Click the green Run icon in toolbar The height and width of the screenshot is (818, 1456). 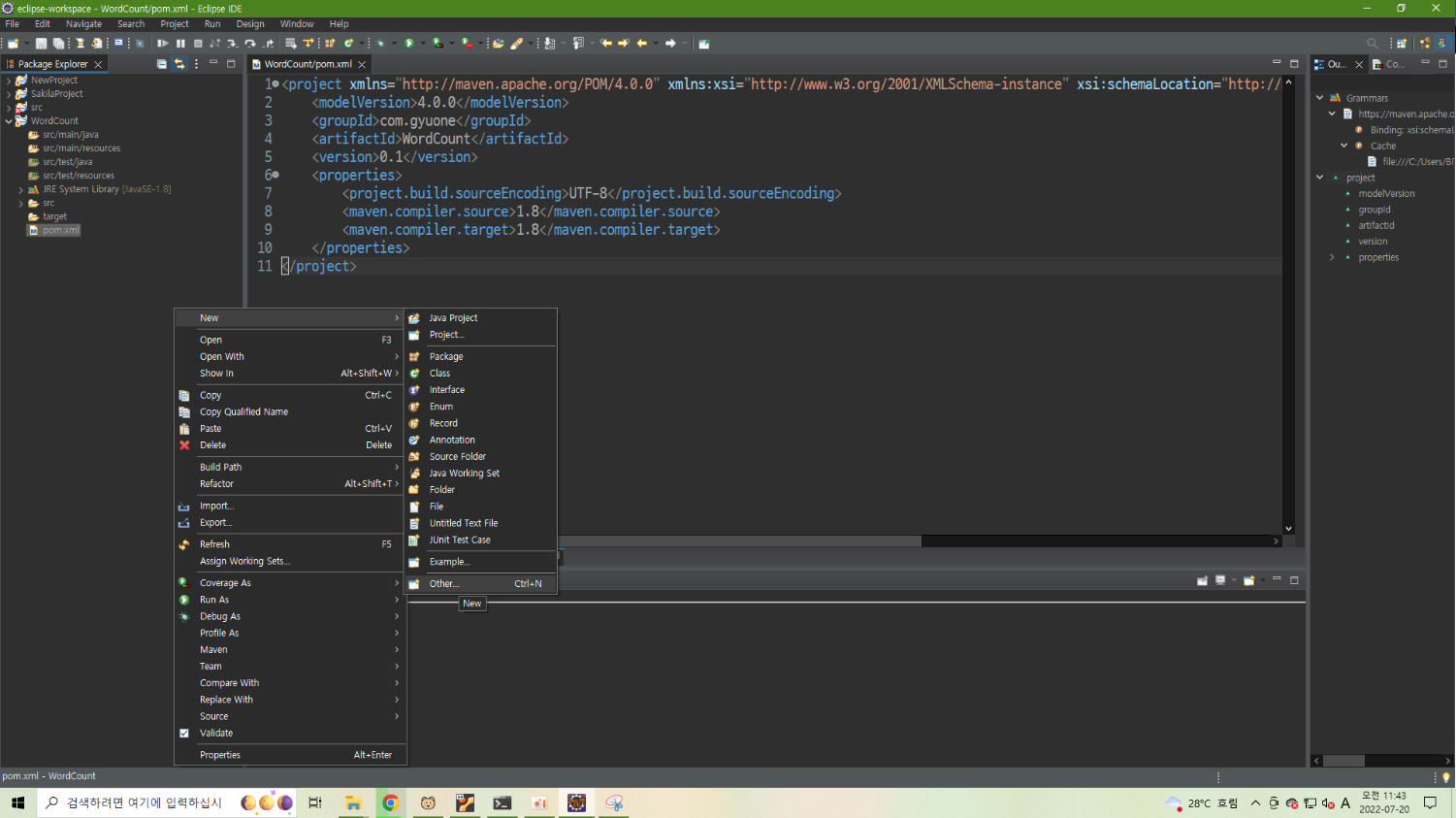point(409,44)
